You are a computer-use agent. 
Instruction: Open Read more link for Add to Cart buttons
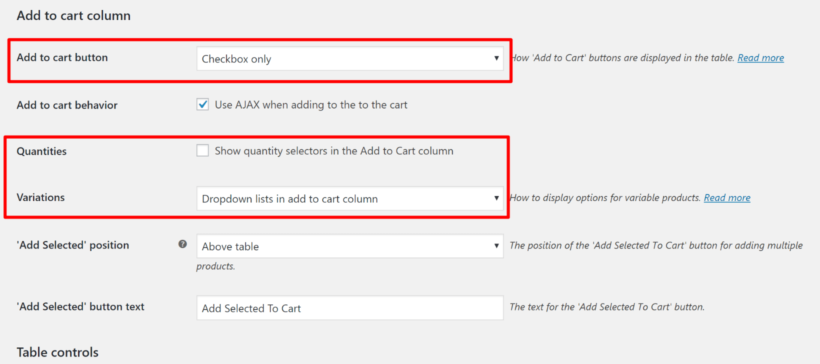tap(760, 58)
